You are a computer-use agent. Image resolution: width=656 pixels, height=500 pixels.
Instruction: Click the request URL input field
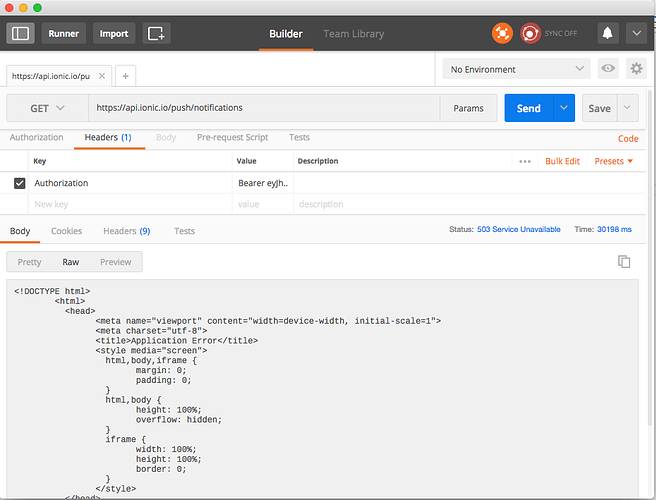click(264, 108)
